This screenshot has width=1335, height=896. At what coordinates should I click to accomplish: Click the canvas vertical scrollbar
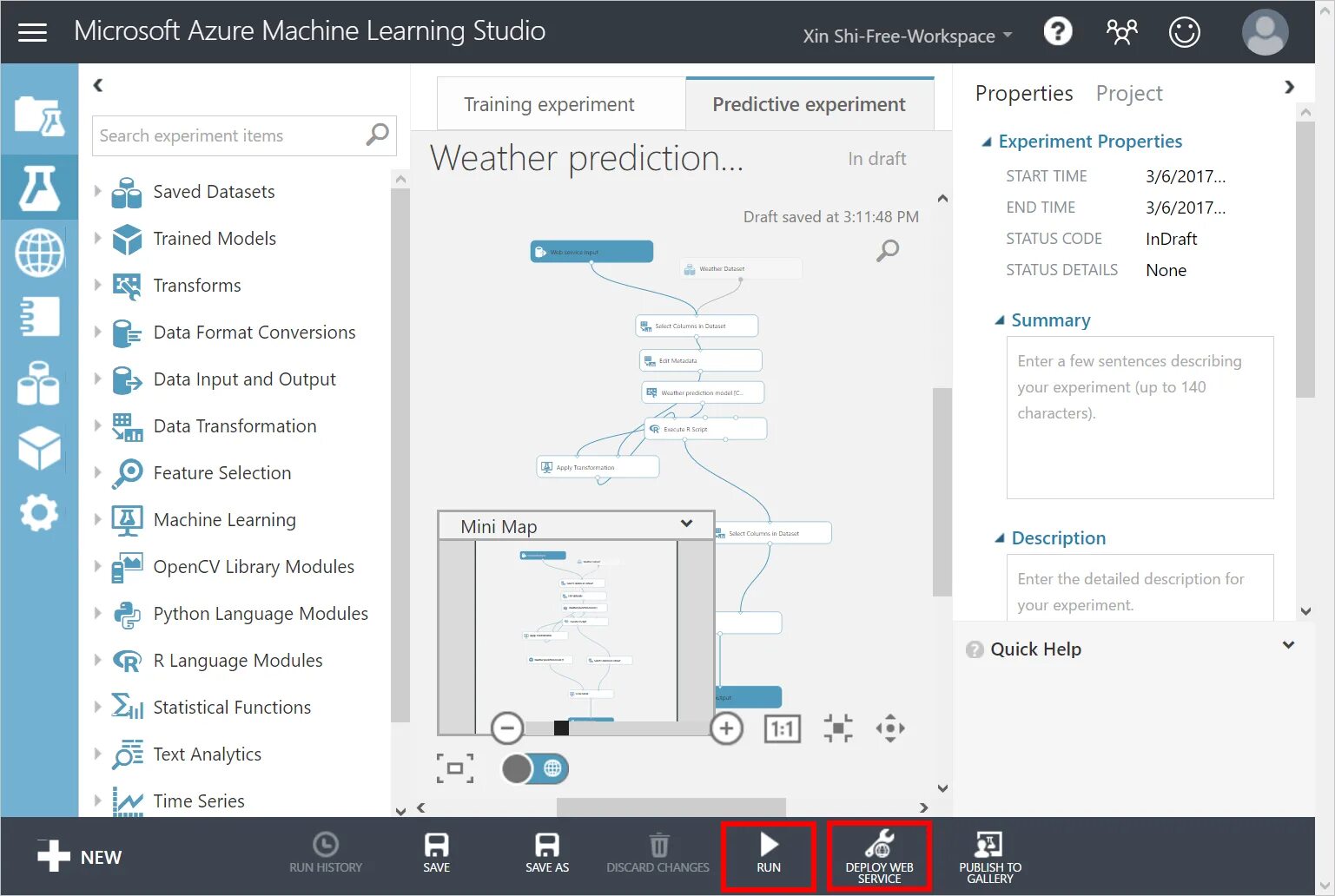pos(942,491)
